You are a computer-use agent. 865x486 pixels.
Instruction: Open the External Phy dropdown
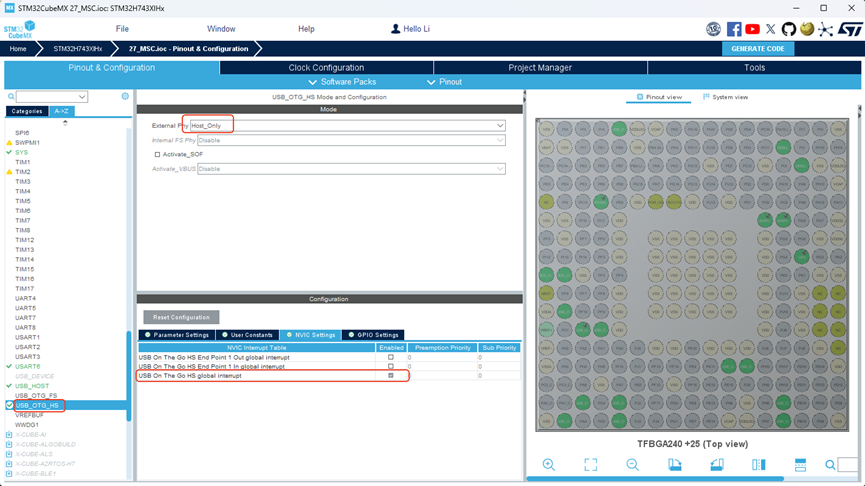(348, 125)
